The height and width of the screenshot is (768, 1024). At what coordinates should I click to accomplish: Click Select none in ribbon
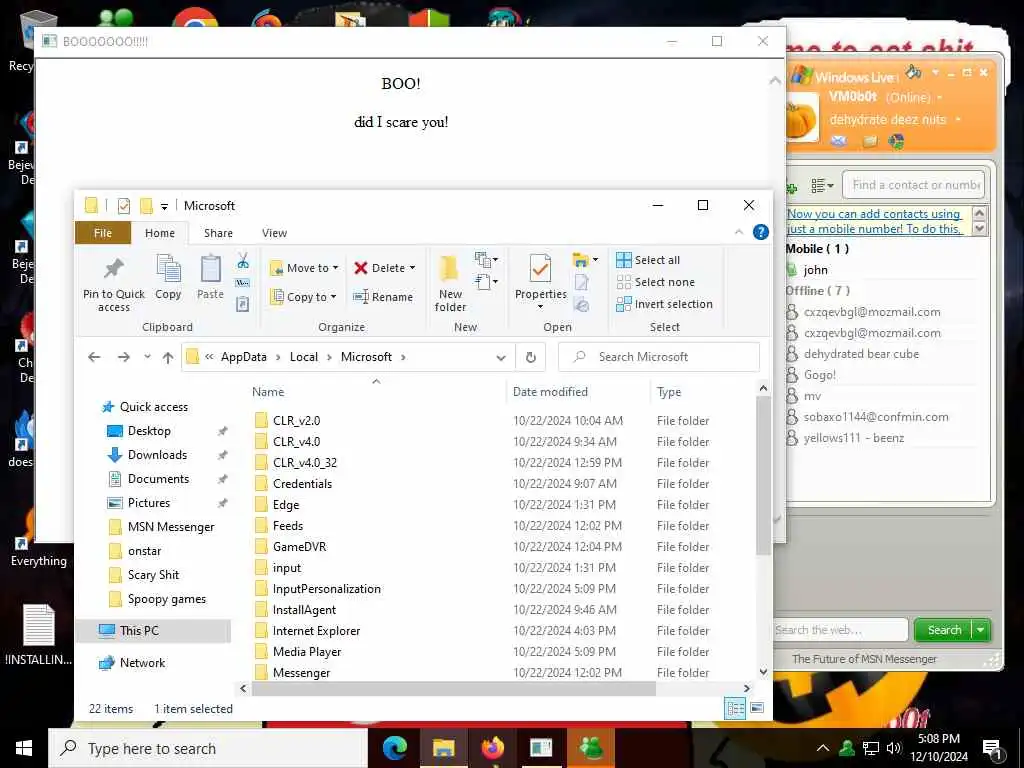(656, 282)
